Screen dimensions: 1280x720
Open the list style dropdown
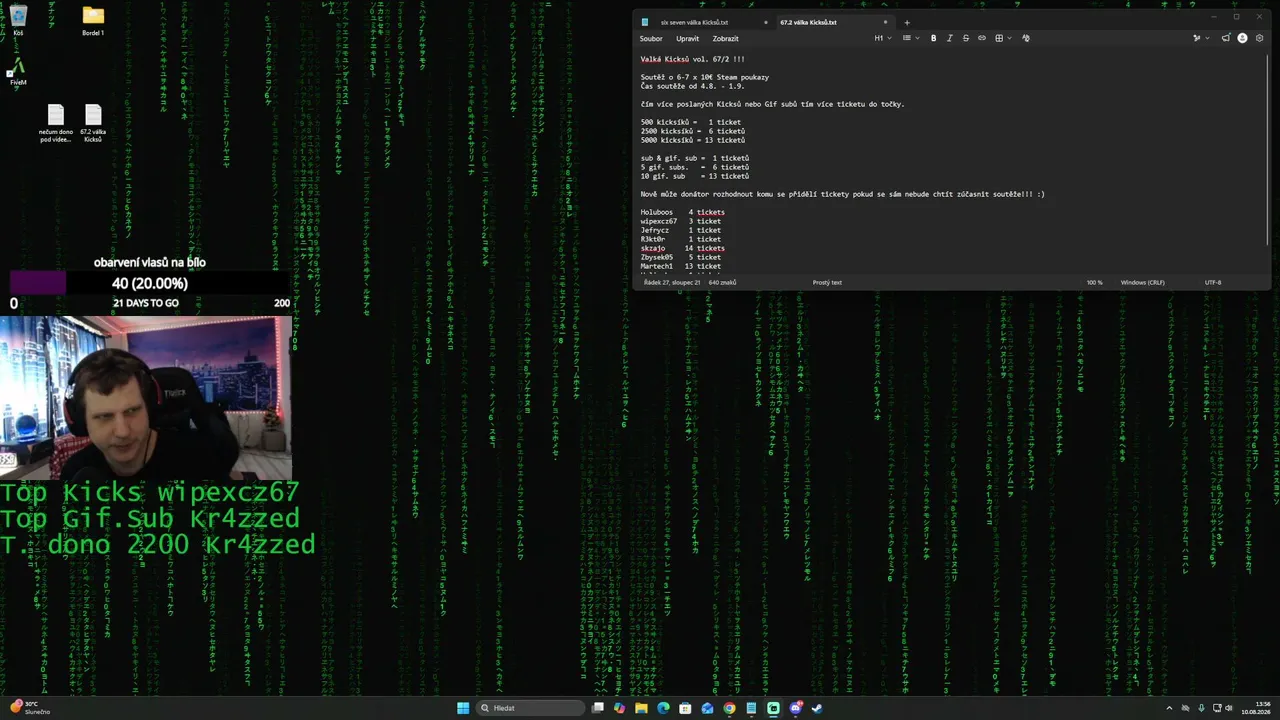911,38
